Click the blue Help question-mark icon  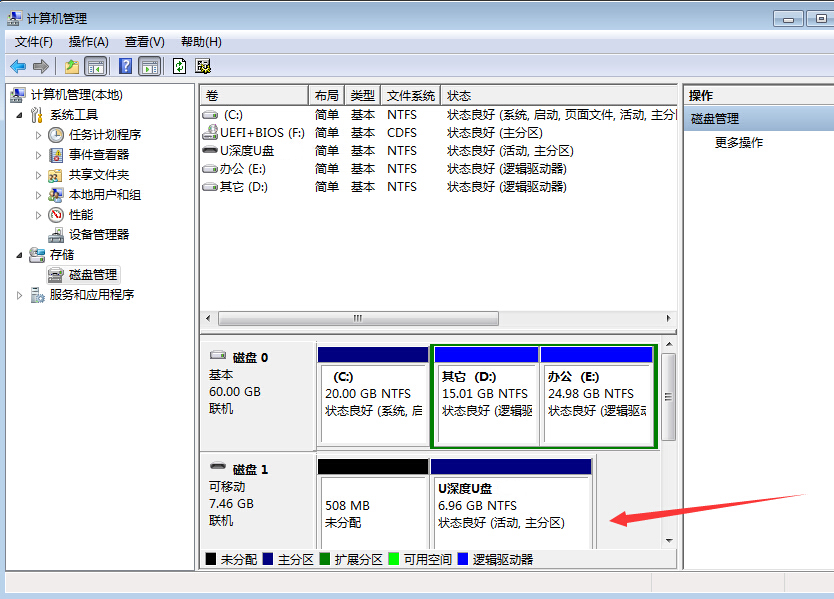[x=125, y=66]
